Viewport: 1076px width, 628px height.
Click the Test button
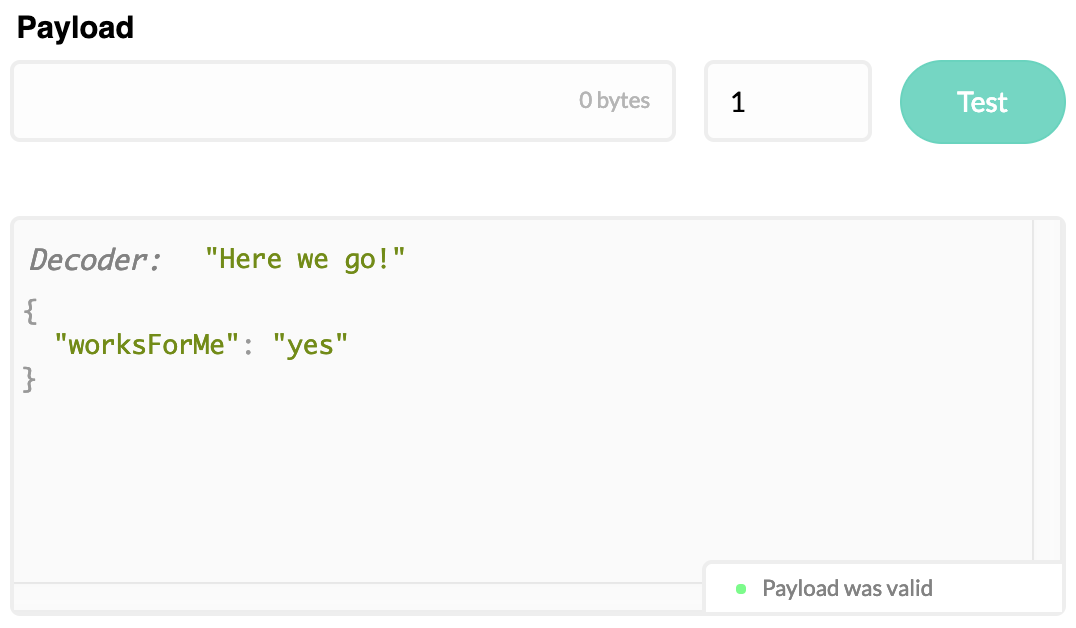[983, 102]
